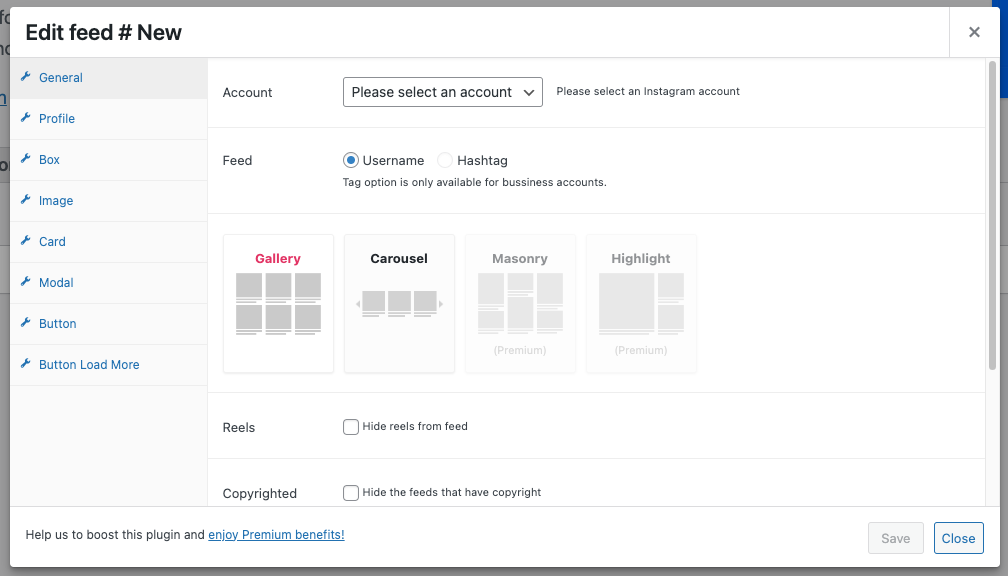The height and width of the screenshot is (576, 1008).
Task: Enable Hide reels from feed checkbox
Action: tap(351, 427)
